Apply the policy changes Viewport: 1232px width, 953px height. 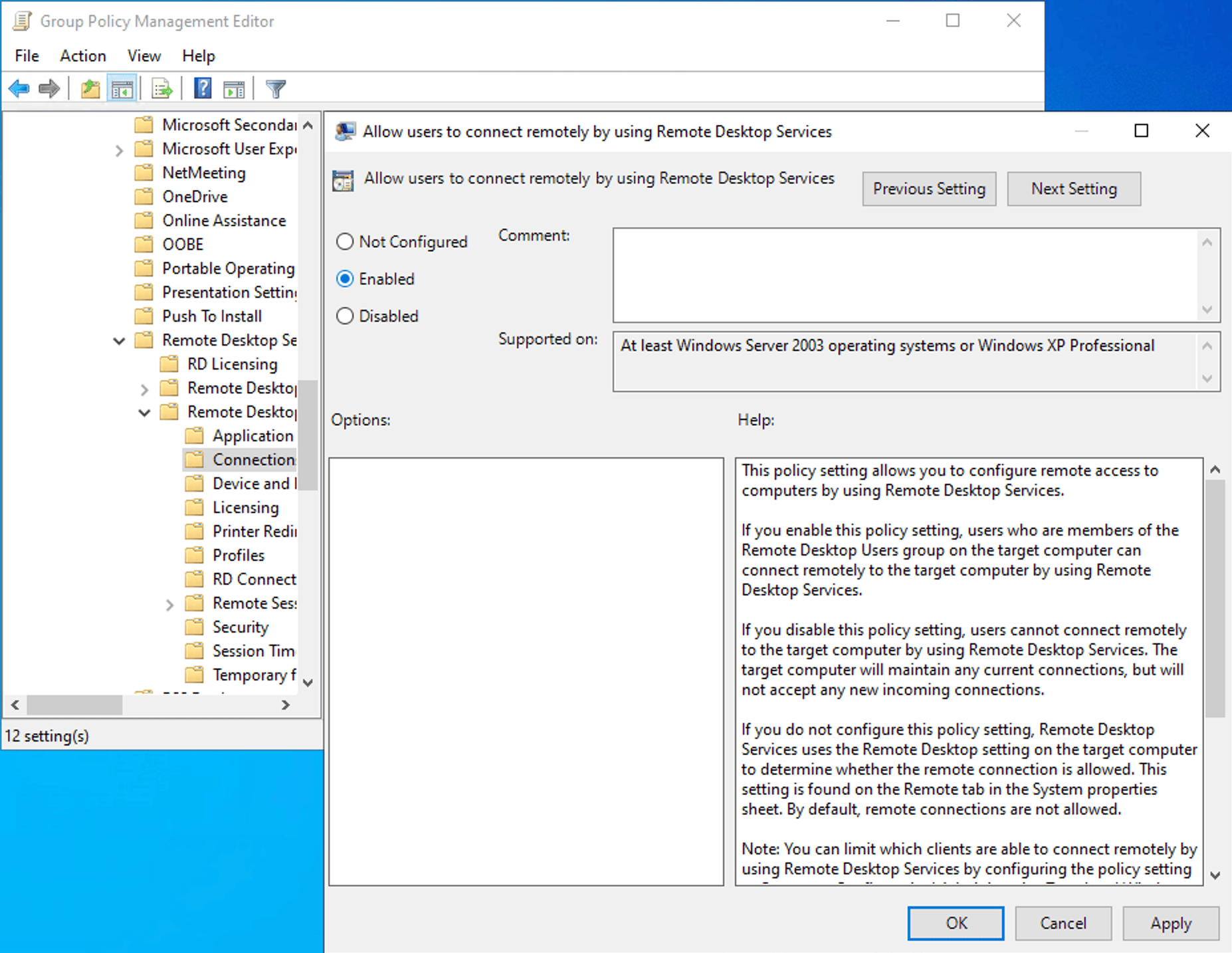click(1170, 923)
